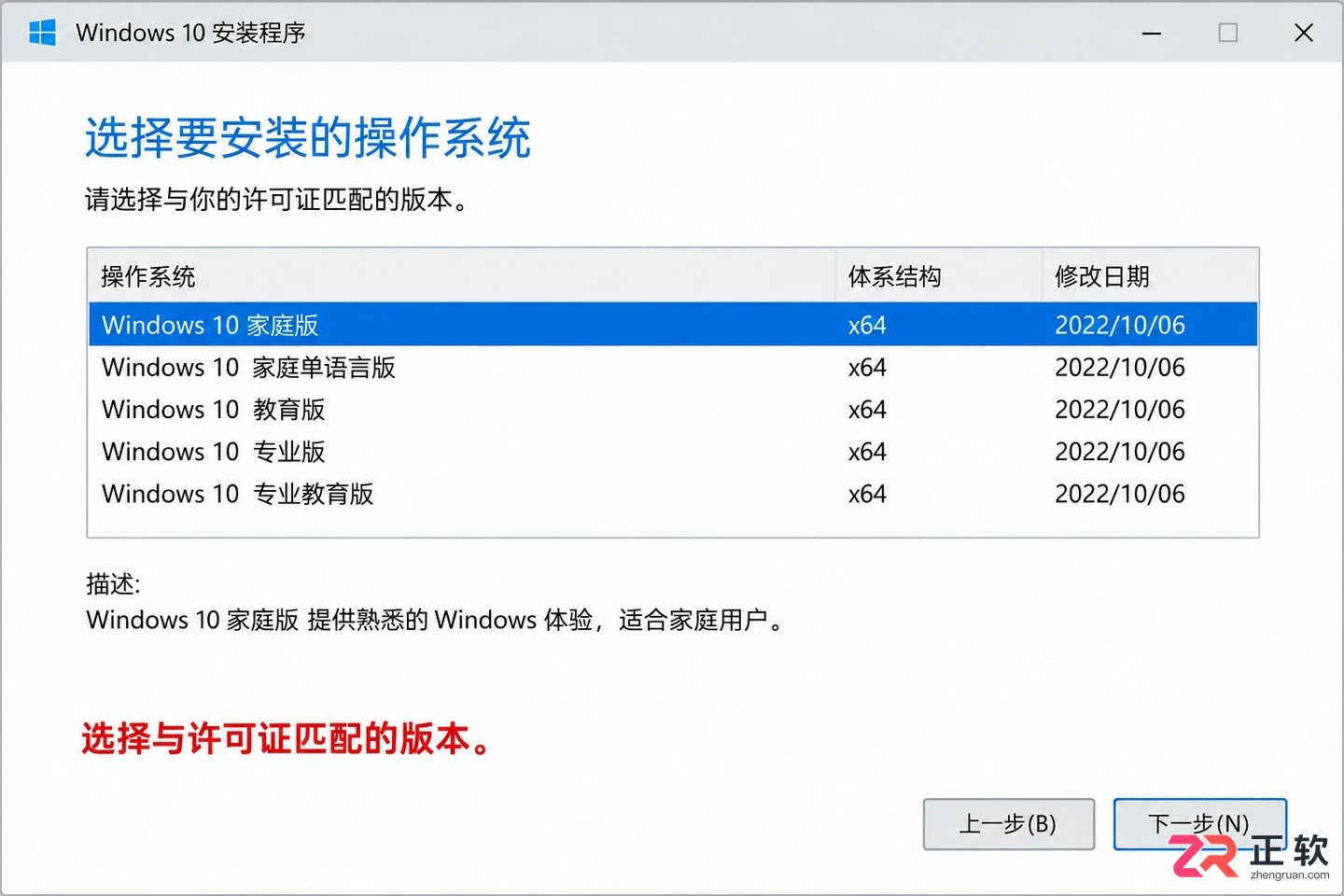Click 2022/10/06 date of 教育版 row
1344x896 pixels.
[1120, 410]
